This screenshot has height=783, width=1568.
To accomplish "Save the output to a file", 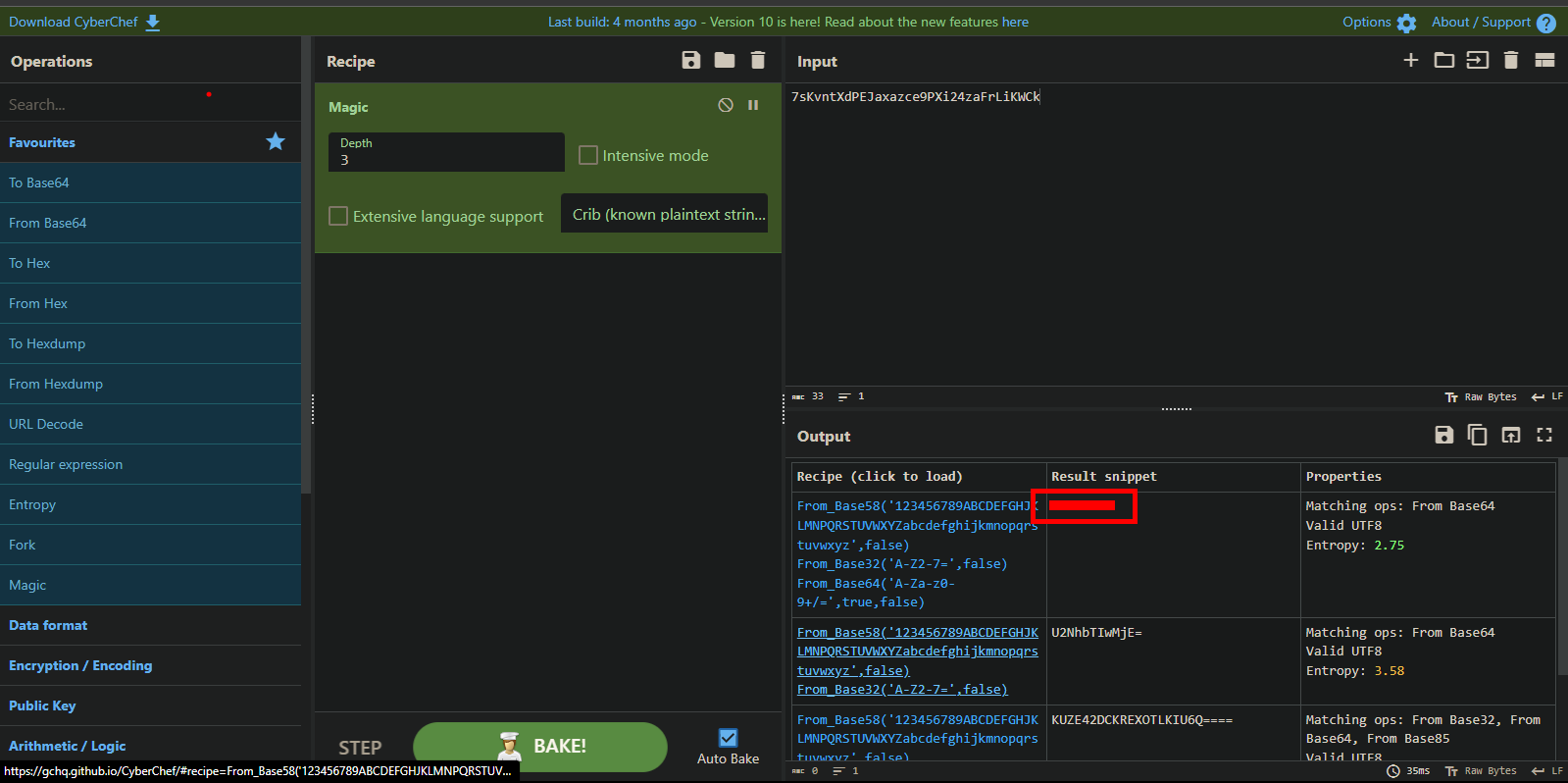I will pos(1443,435).
